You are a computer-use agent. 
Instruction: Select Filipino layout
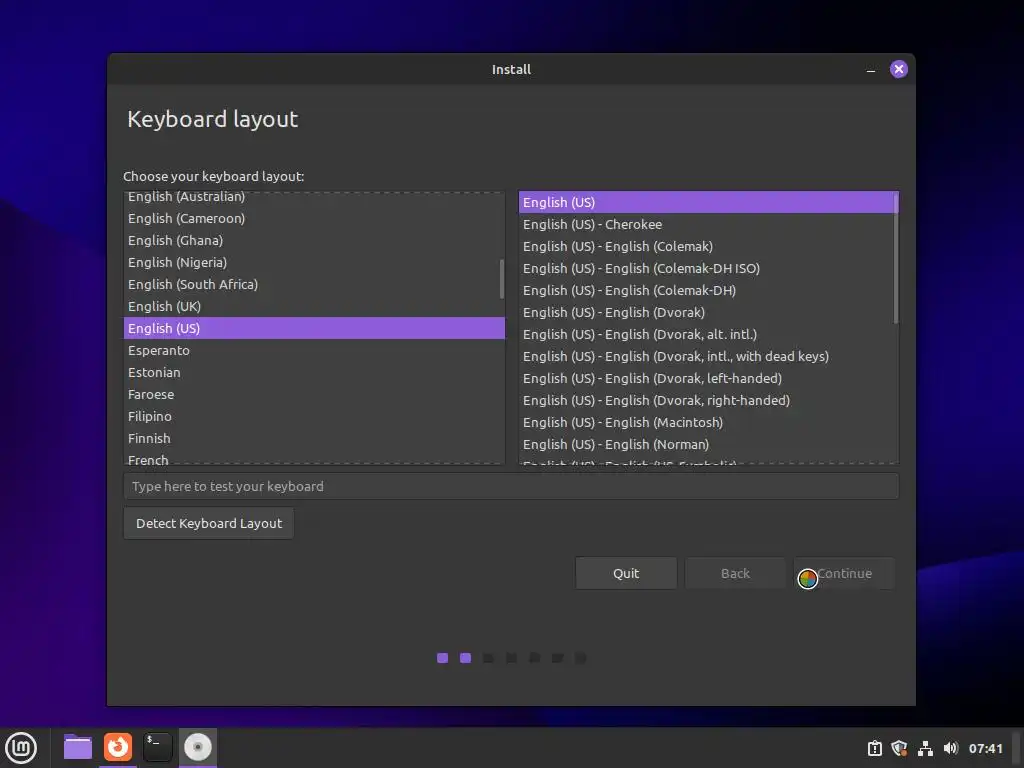pos(314,417)
